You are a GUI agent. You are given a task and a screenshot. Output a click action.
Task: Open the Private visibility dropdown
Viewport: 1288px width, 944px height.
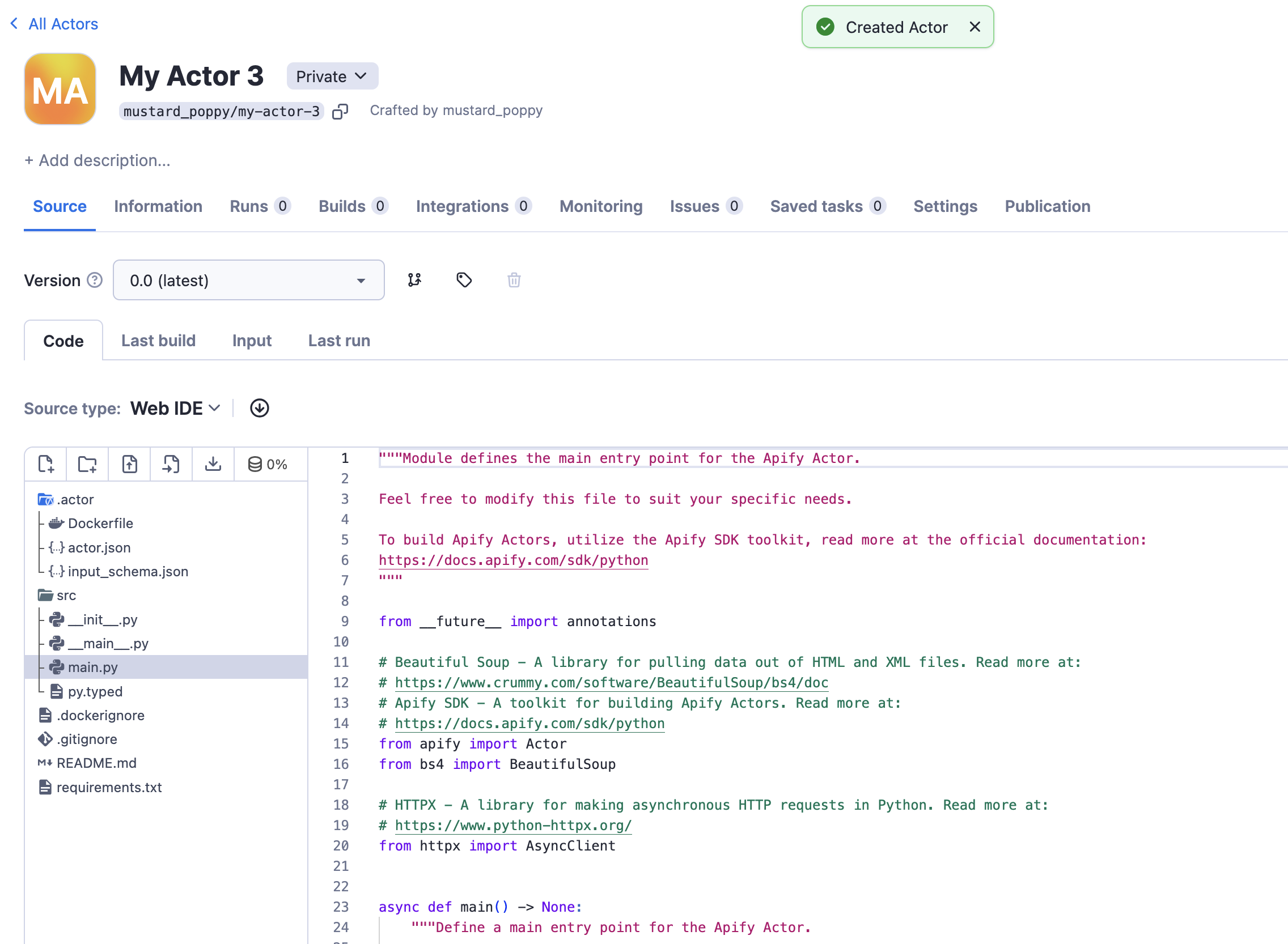click(x=332, y=76)
